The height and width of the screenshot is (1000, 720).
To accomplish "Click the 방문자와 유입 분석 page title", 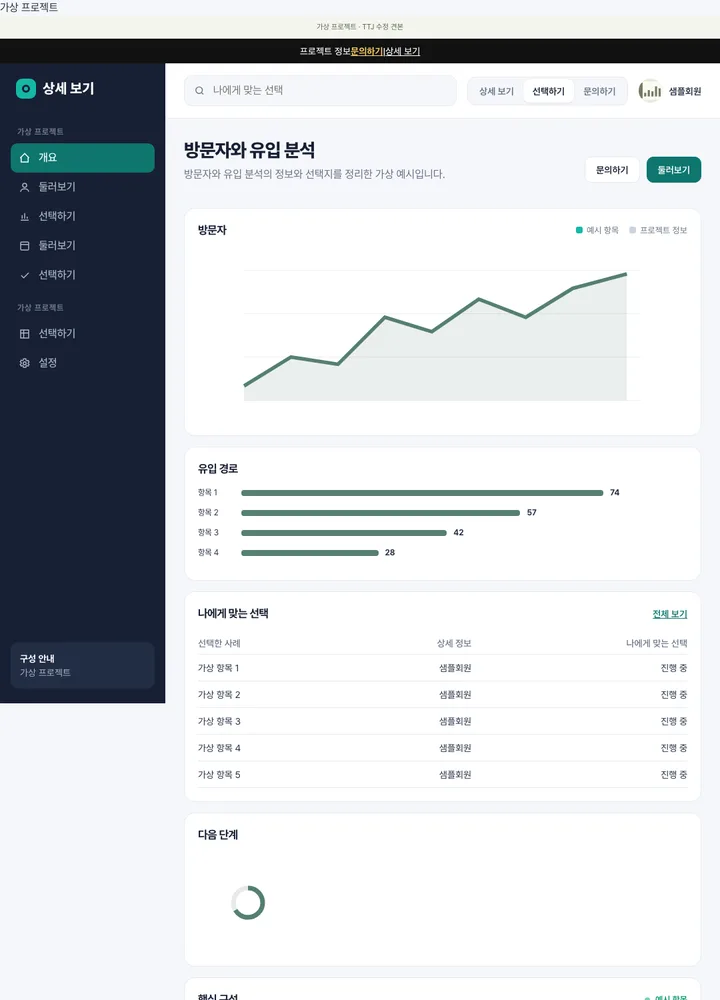I will (249, 151).
